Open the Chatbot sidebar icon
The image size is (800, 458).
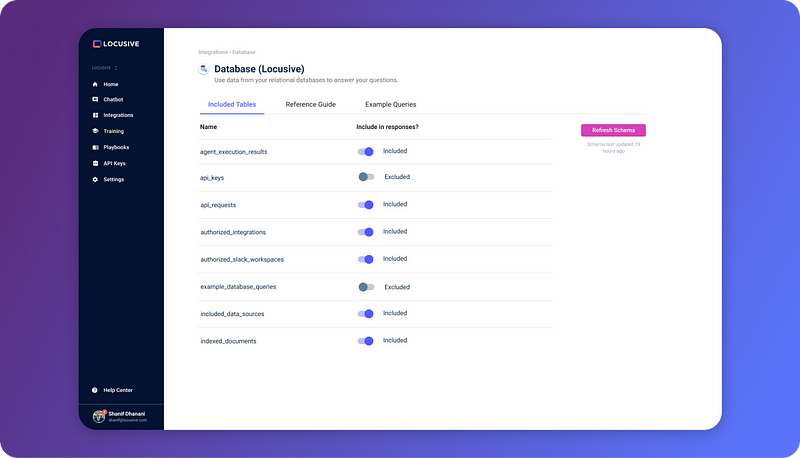point(95,99)
